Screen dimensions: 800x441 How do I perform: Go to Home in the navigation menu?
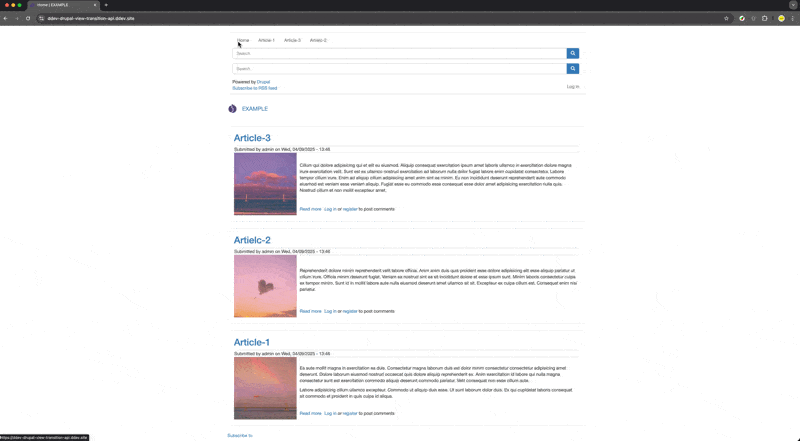pyautogui.click(x=243, y=40)
